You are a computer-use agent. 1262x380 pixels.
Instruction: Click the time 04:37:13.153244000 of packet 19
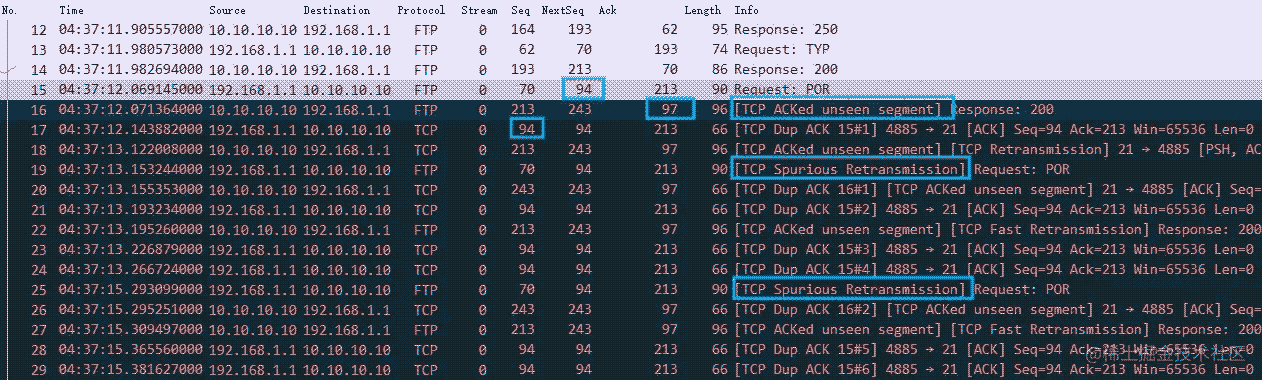pos(131,170)
